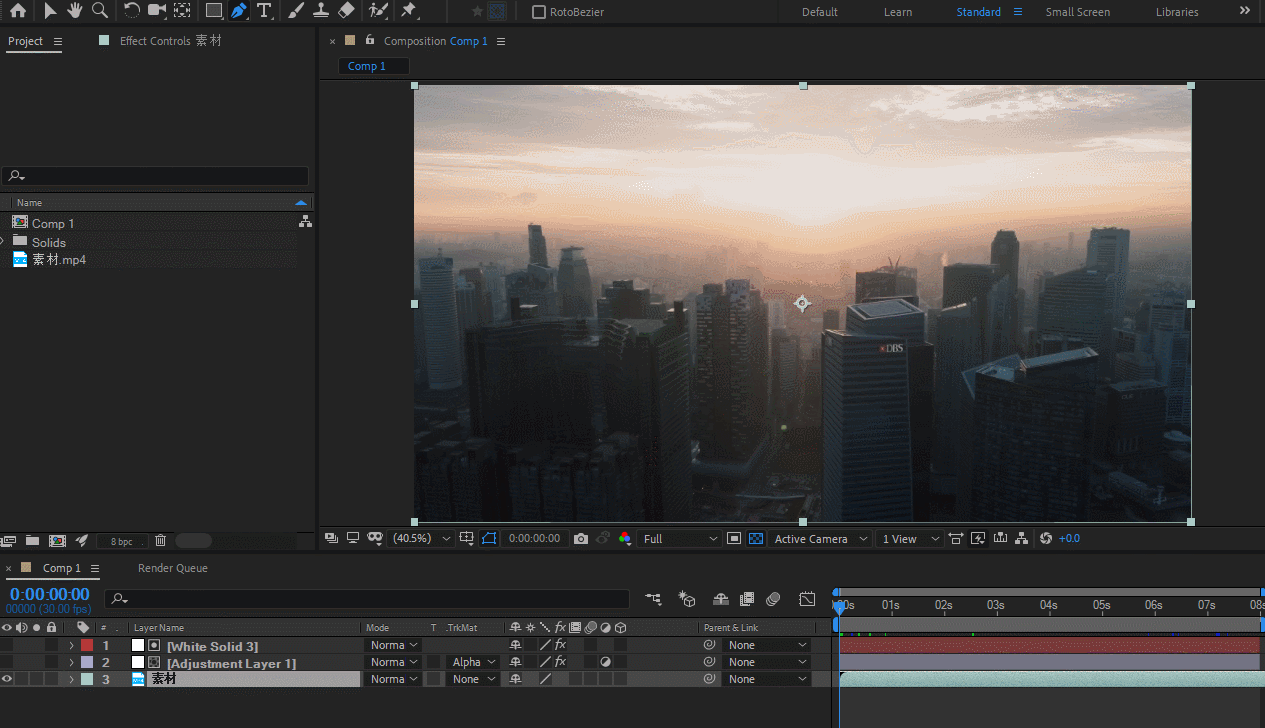Click the timeline ruler at 04s
The width and height of the screenshot is (1265, 728).
(1048, 605)
